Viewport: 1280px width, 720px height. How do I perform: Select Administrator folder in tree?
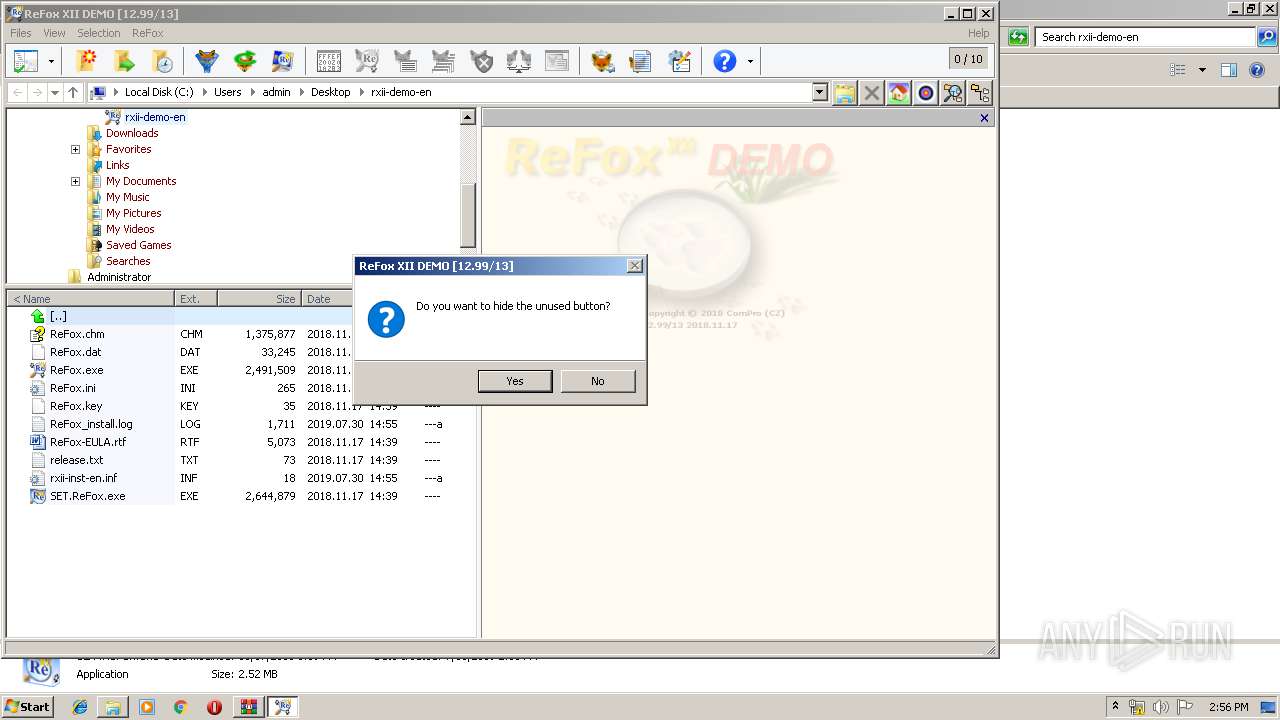(119, 277)
